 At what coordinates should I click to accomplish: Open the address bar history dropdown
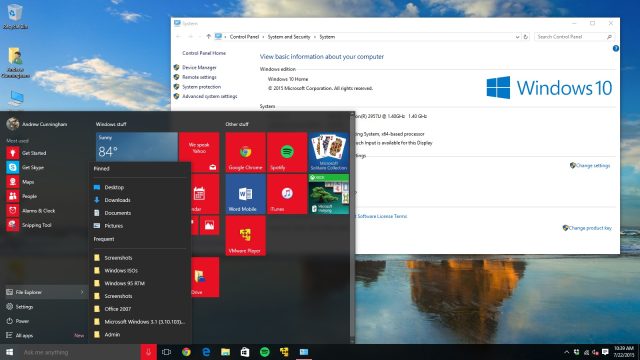pyautogui.click(x=517, y=37)
